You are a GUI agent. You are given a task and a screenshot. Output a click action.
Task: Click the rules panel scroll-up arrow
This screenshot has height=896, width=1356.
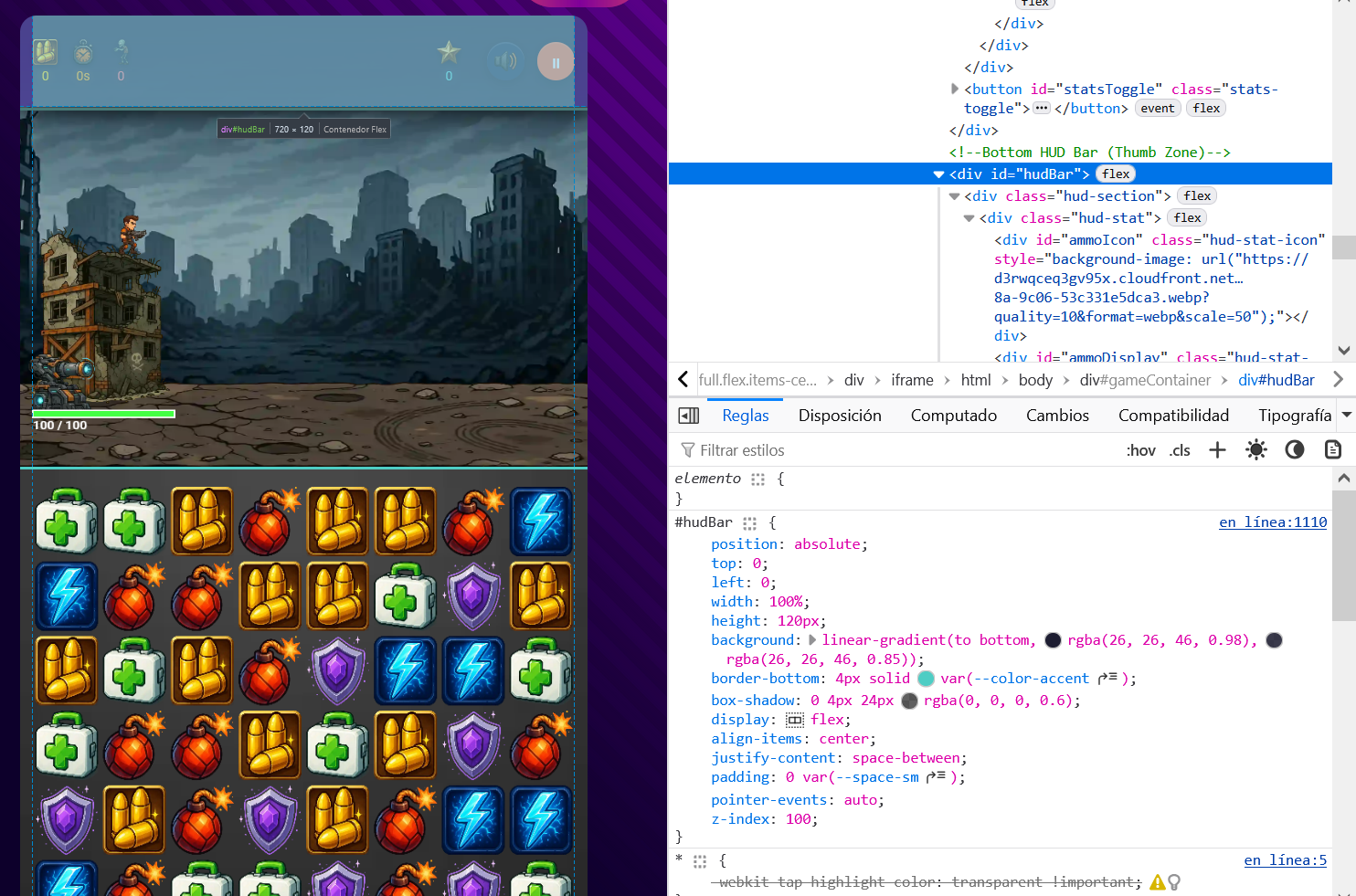coord(1344,478)
